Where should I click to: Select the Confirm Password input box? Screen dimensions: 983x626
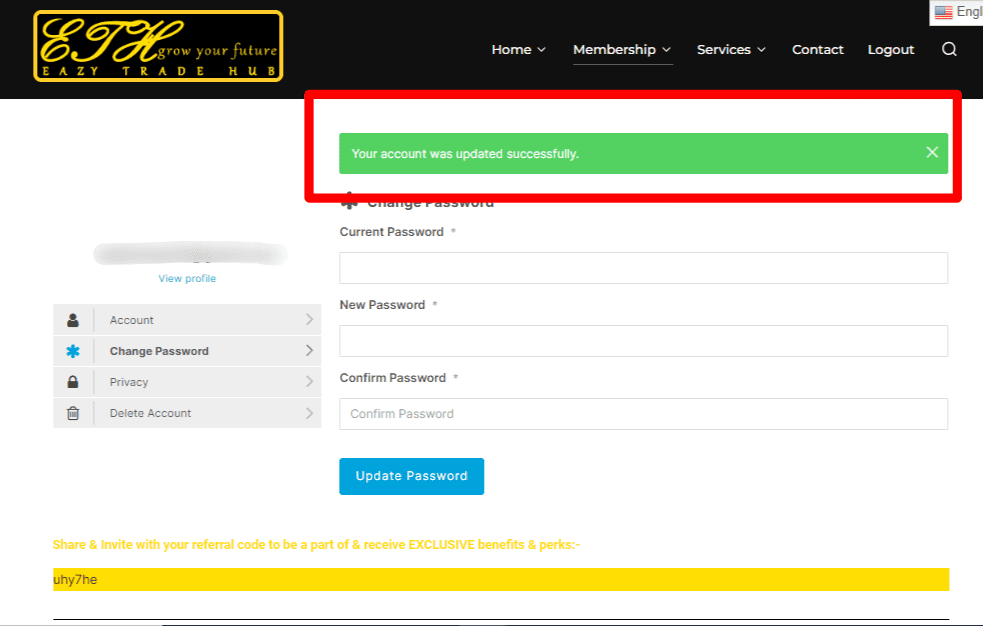(643, 414)
